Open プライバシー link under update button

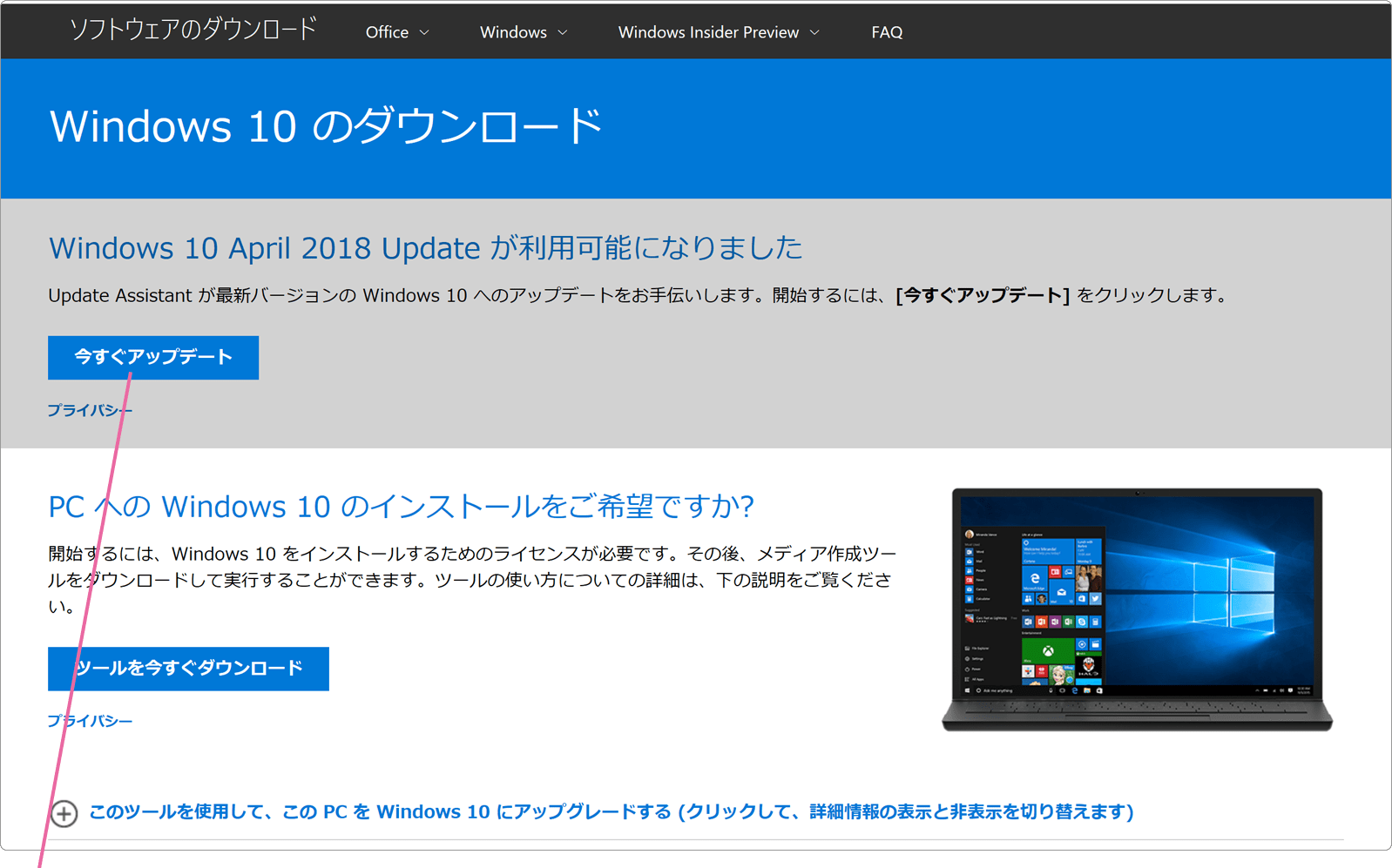(90, 410)
